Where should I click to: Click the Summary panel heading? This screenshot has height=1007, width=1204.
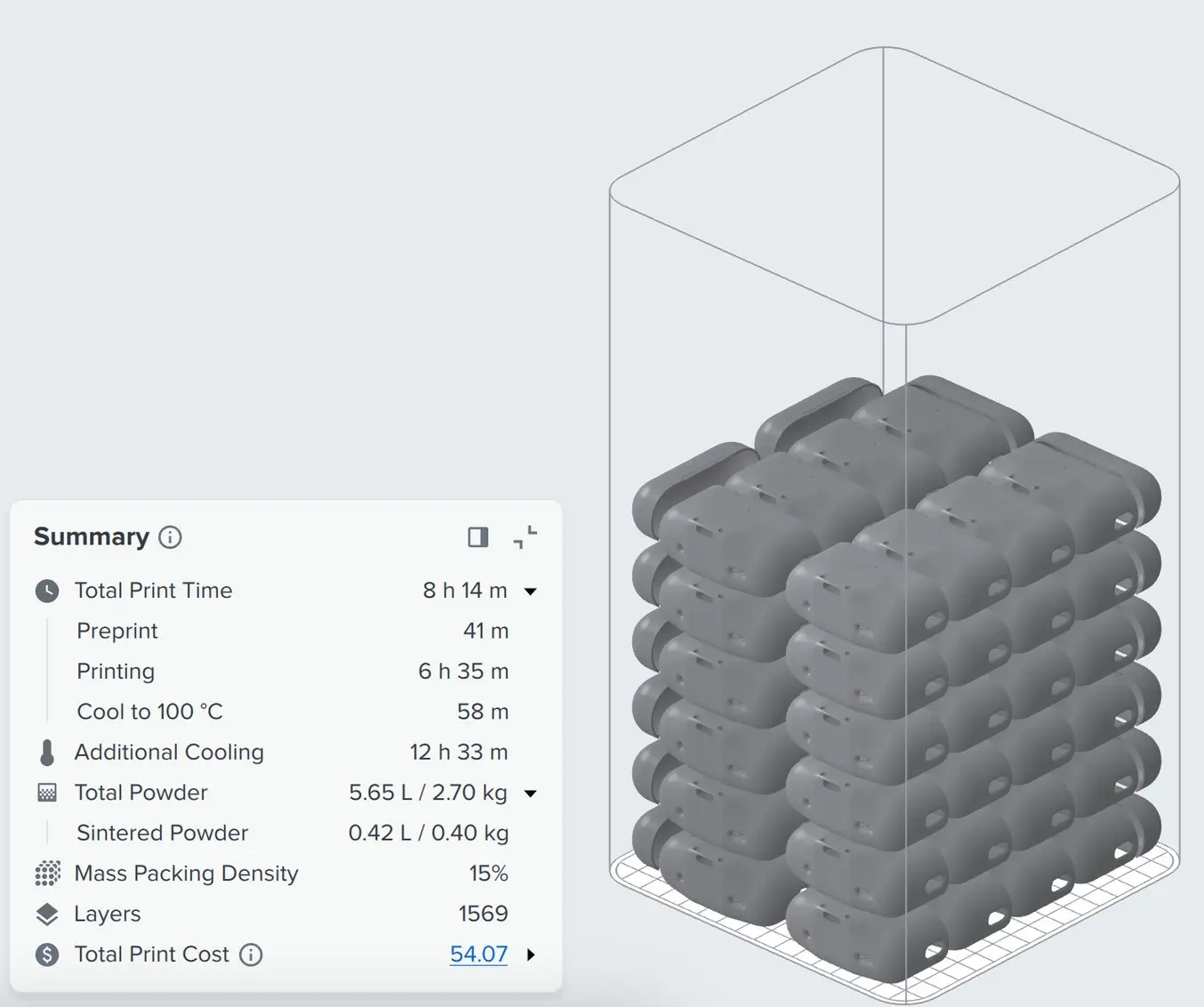pos(92,537)
